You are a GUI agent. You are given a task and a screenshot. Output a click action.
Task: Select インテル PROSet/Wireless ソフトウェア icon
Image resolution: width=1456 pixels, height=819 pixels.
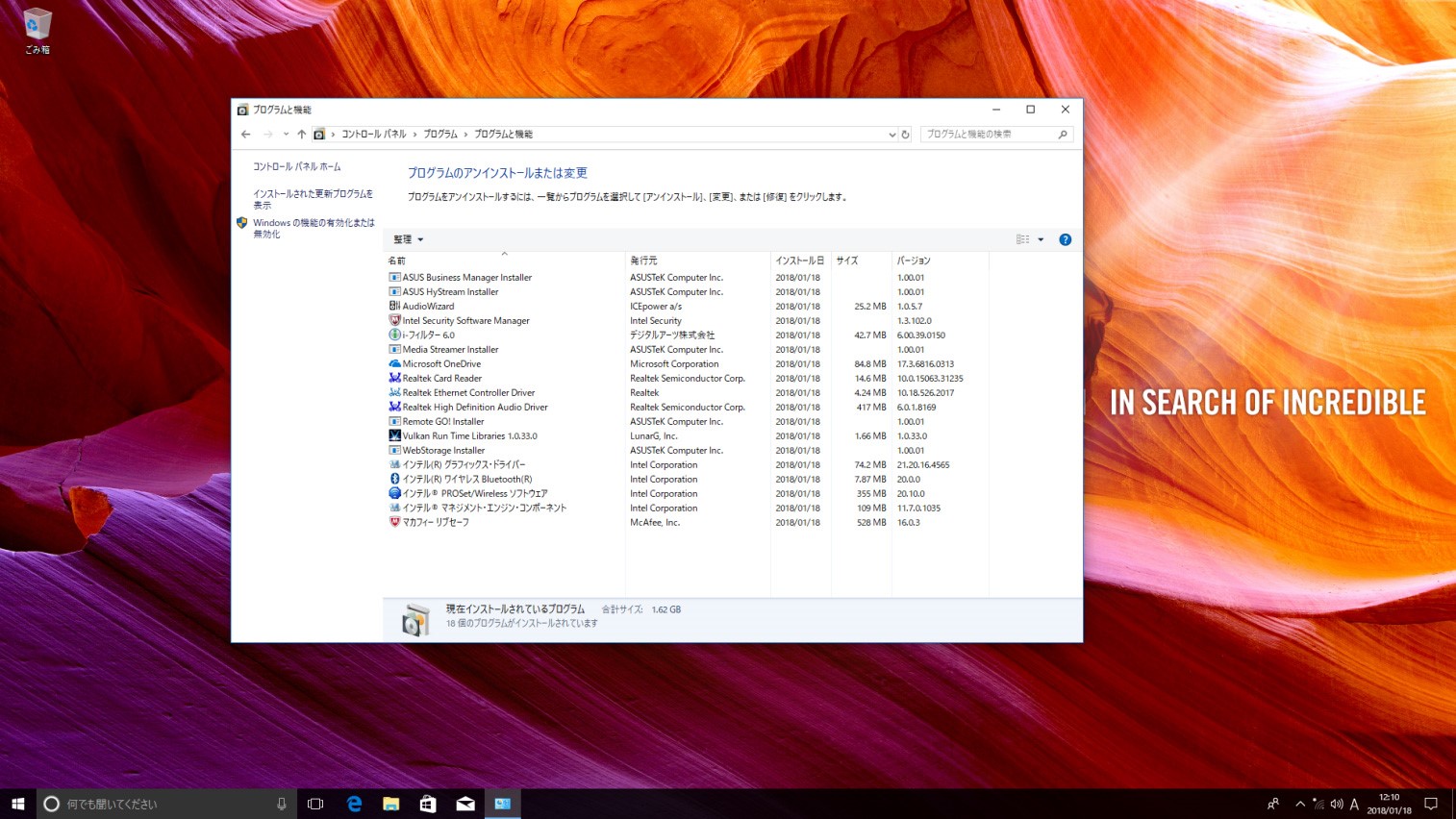click(x=394, y=493)
